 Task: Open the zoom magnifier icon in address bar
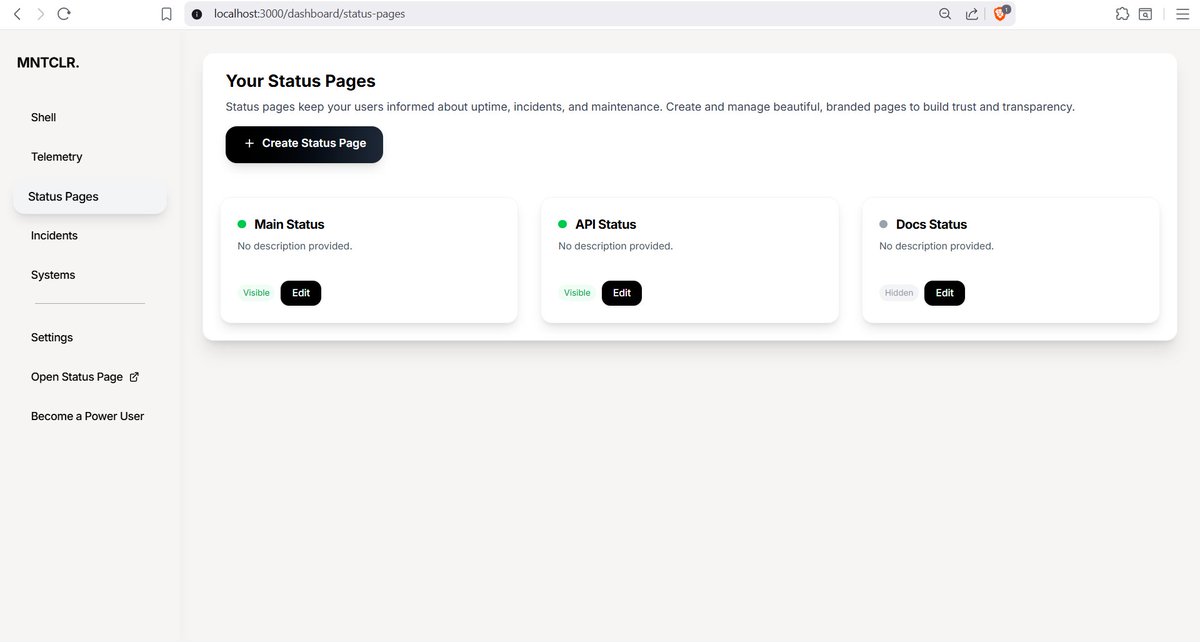945,14
